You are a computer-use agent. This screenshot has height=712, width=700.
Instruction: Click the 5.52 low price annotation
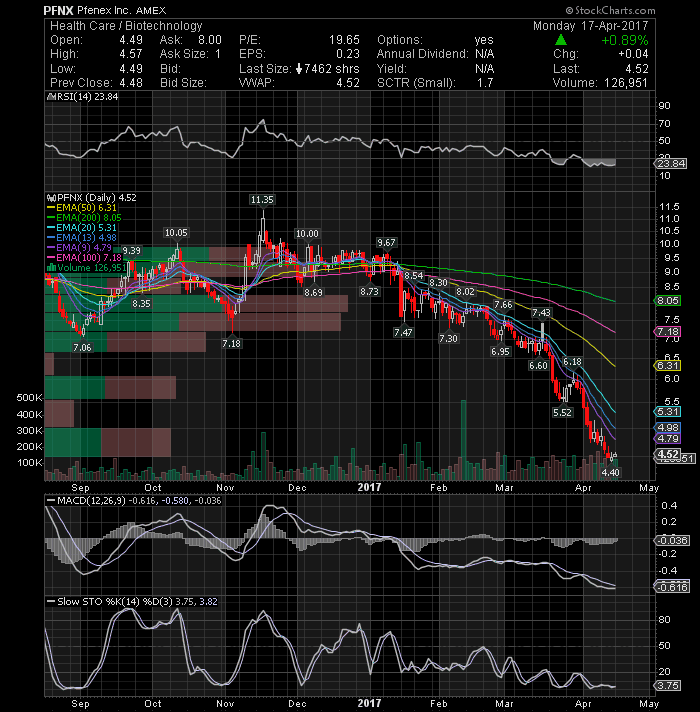562,412
